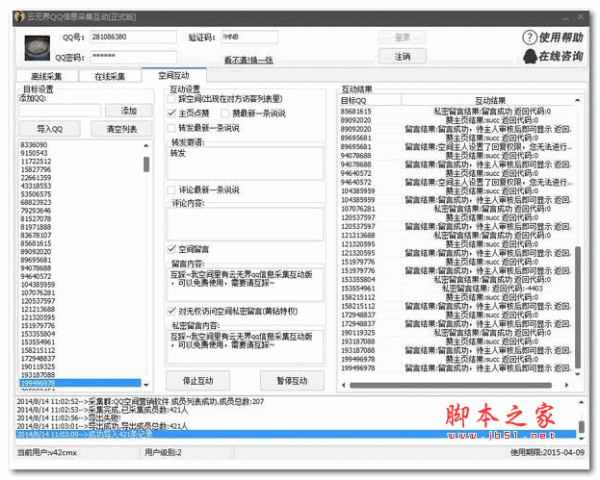600x480 pixels.
Task: Open 在线咨询 QQ penguin icon
Action: (530, 56)
